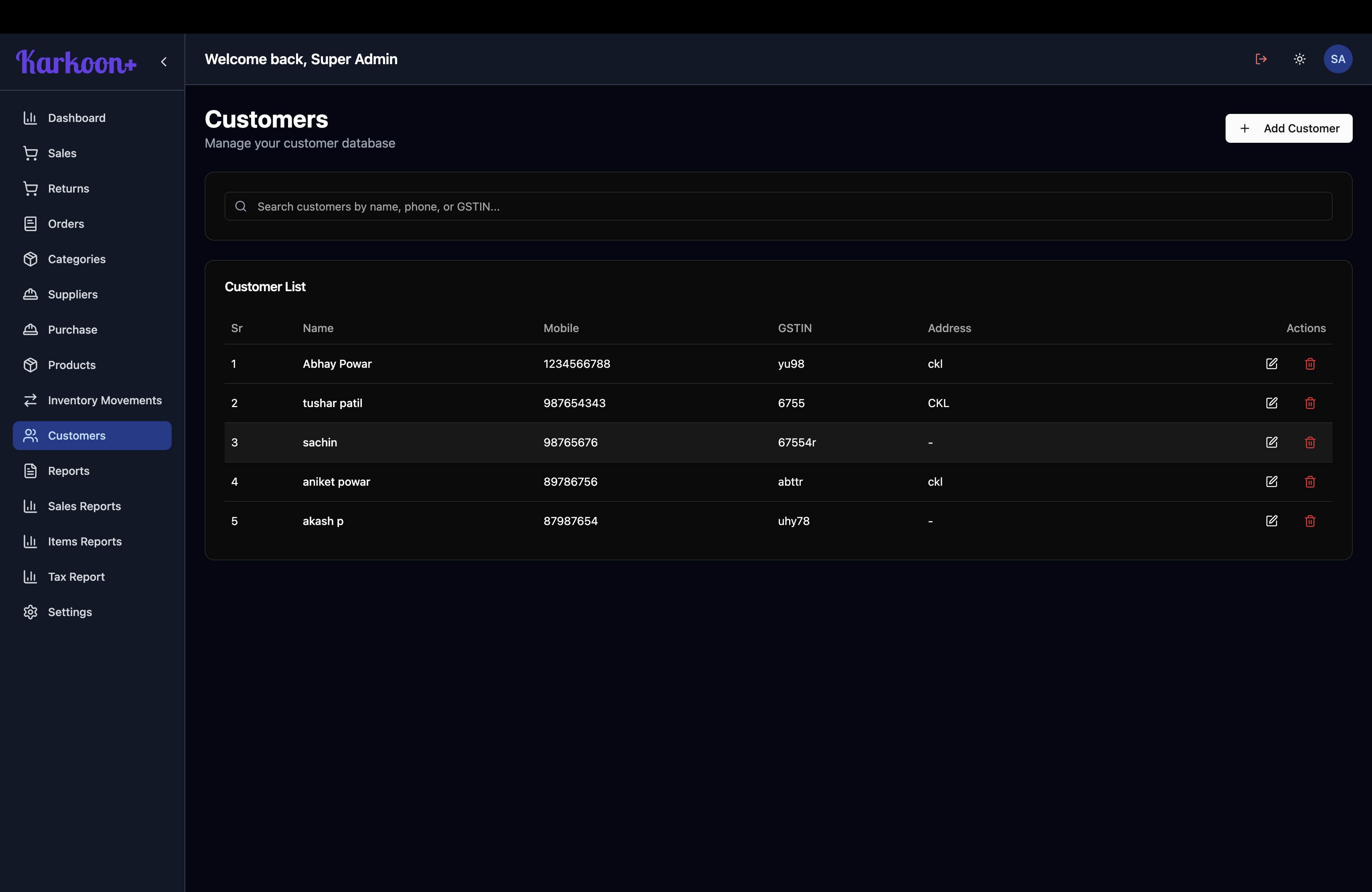
Task: Open Dashboard from the sidebar
Action: coord(77,118)
